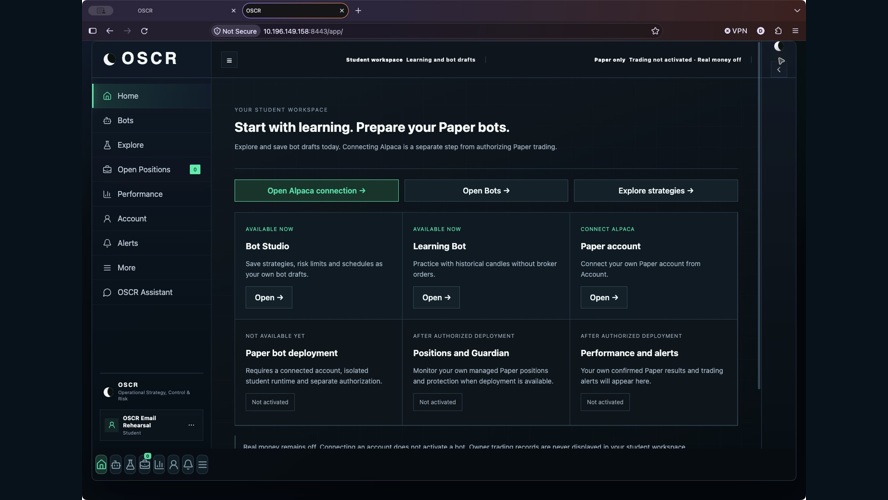Close the active OSCR tab
The height and width of the screenshot is (500, 888).
pos(342,11)
